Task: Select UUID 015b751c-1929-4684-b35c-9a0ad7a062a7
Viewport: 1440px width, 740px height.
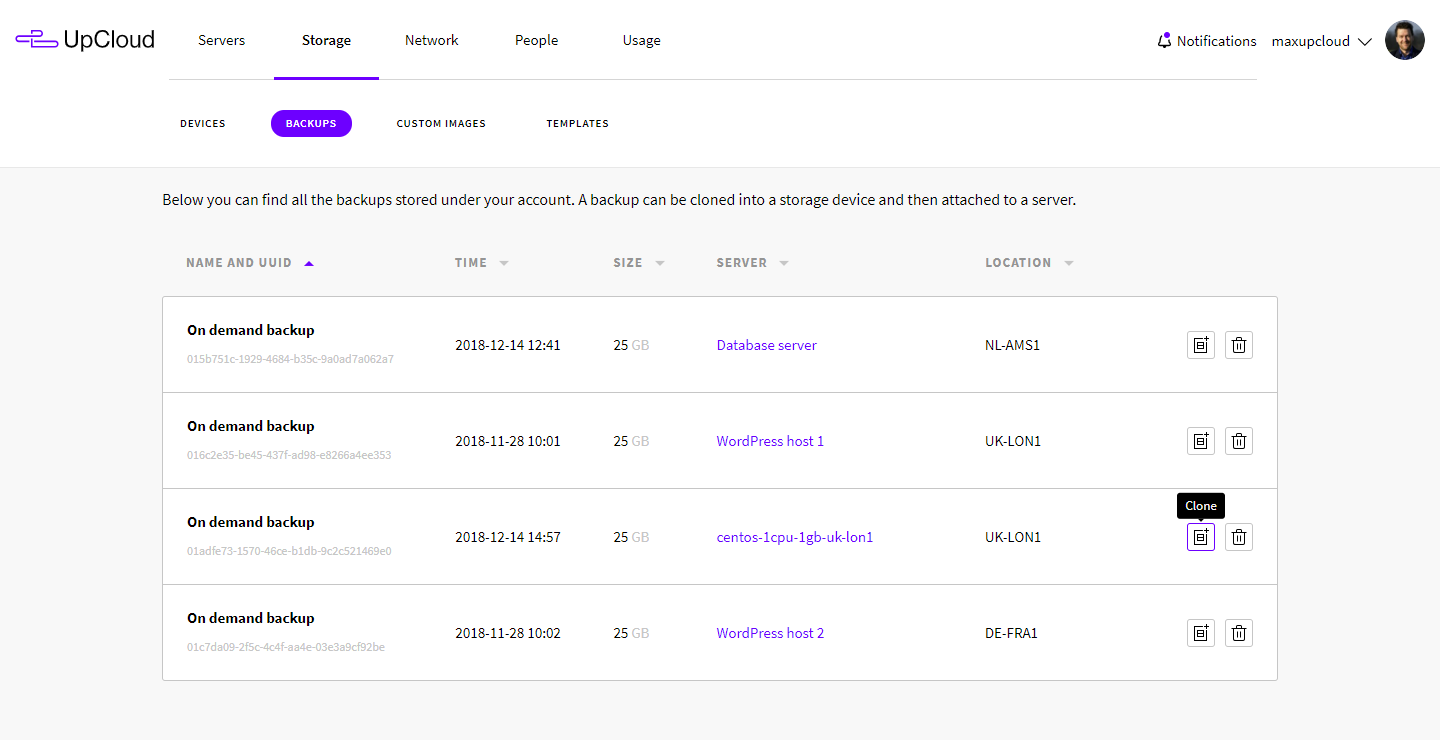Action: click(x=290, y=359)
